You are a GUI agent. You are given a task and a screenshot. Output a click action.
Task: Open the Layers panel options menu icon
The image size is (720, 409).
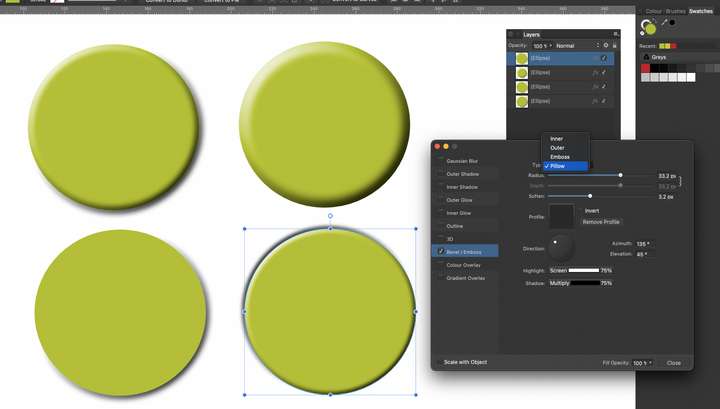tap(616, 34)
